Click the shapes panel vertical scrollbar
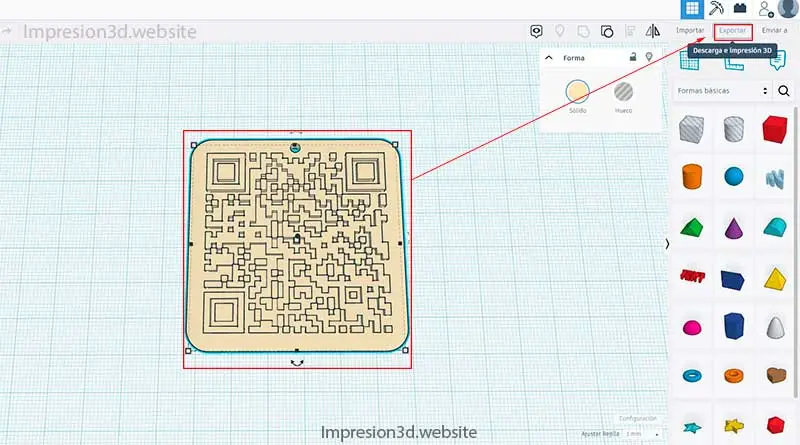Image resolution: width=800 pixels, height=445 pixels. (796, 252)
